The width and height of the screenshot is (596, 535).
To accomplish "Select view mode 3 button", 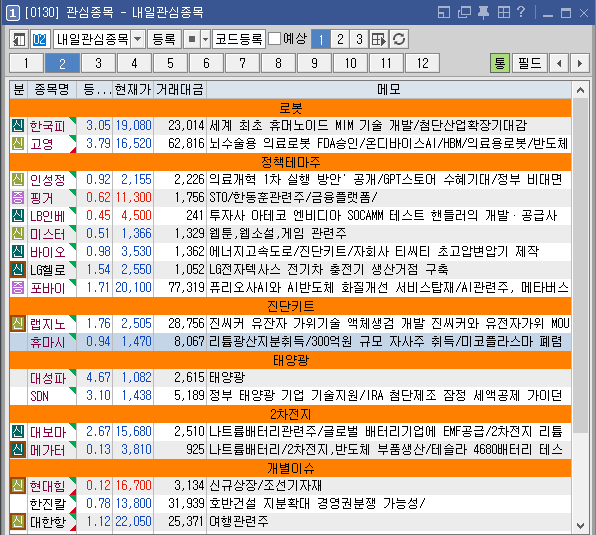I will pyautogui.click(x=359, y=39).
